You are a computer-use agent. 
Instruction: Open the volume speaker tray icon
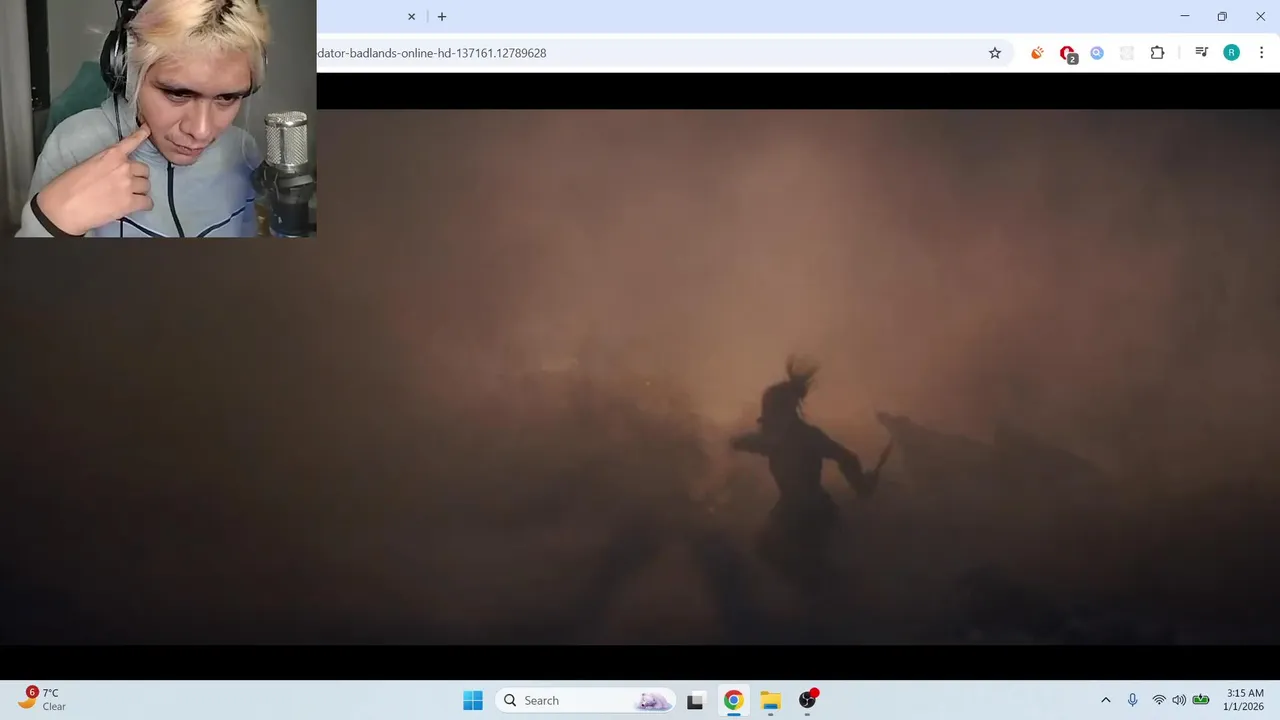[1179, 700]
